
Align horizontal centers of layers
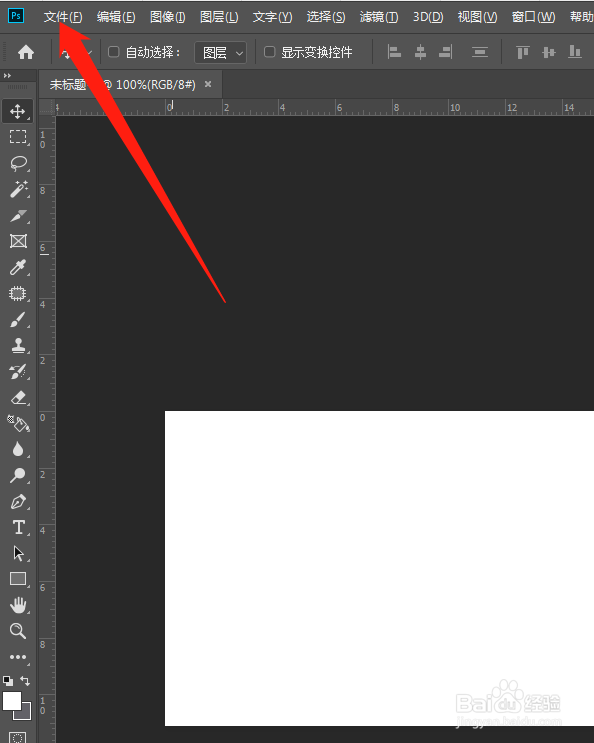[420, 52]
